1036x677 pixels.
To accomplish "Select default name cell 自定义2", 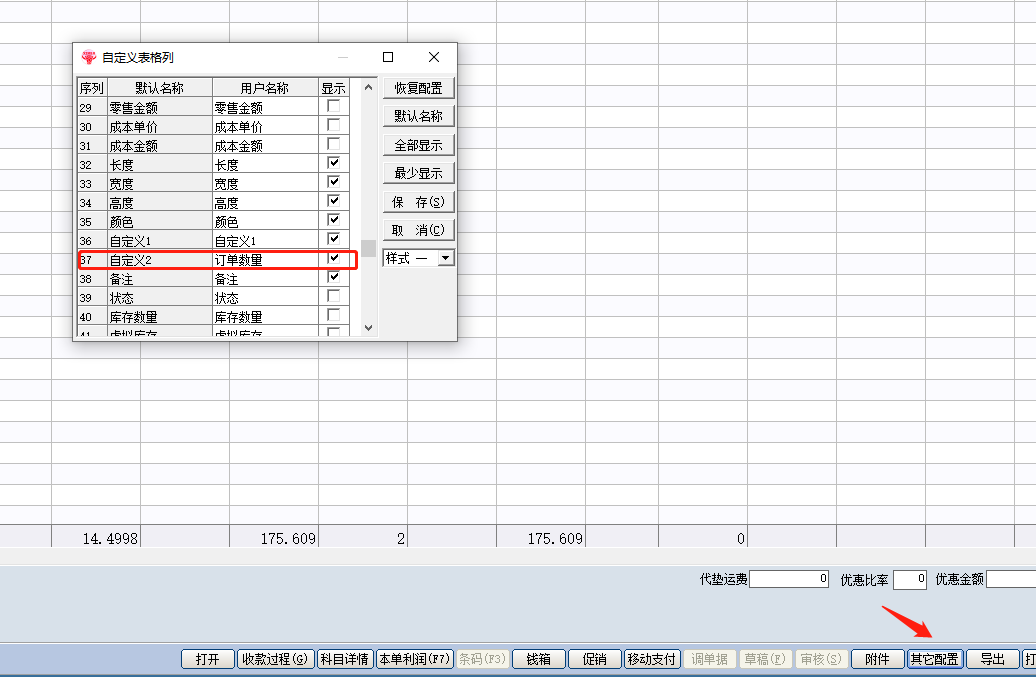I will pyautogui.click(x=159, y=260).
